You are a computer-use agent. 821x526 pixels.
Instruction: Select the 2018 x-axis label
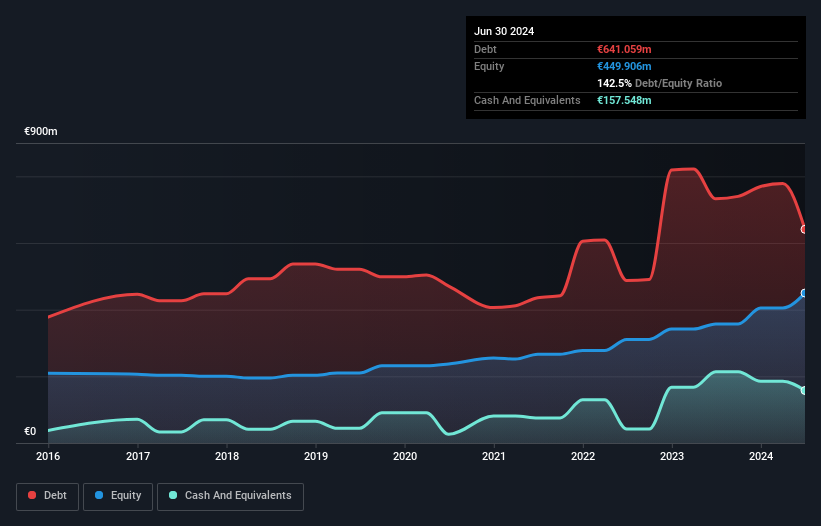click(x=227, y=456)
